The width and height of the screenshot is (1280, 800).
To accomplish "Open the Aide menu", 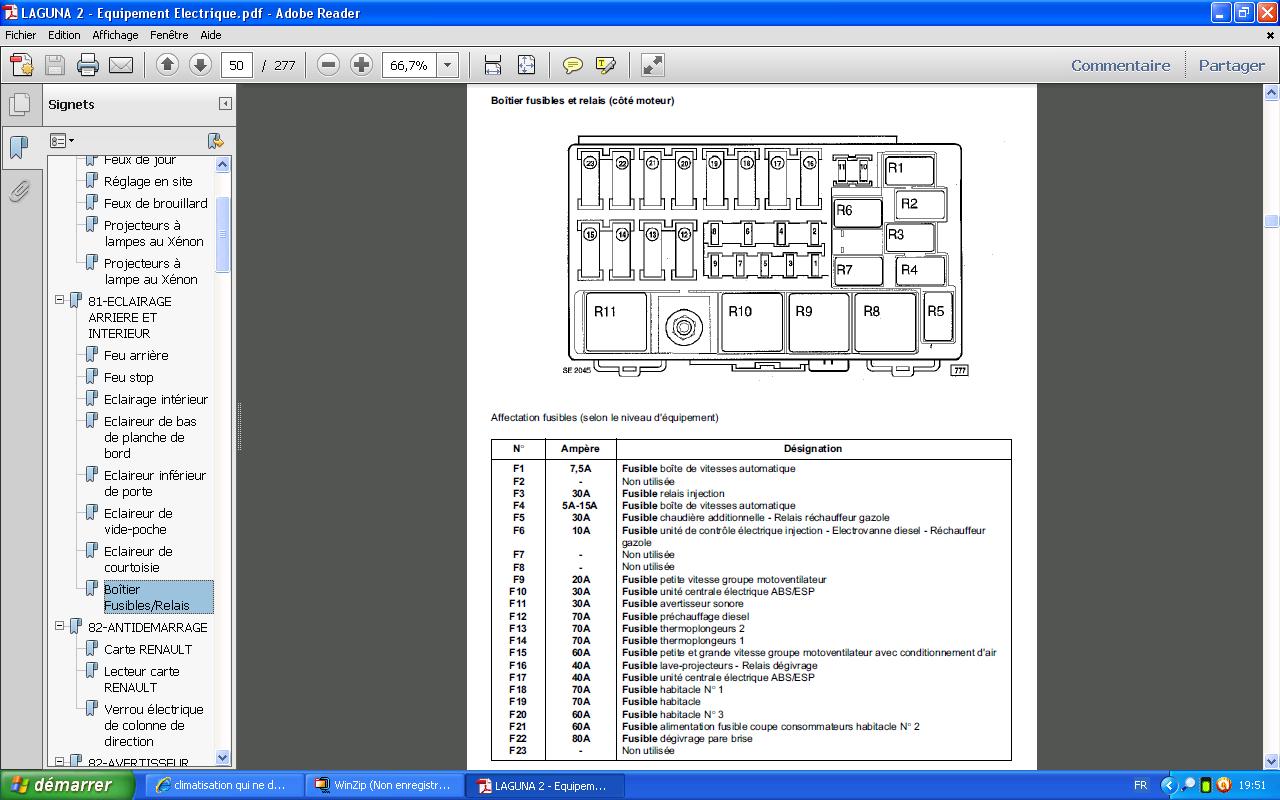I will point(211,35).
